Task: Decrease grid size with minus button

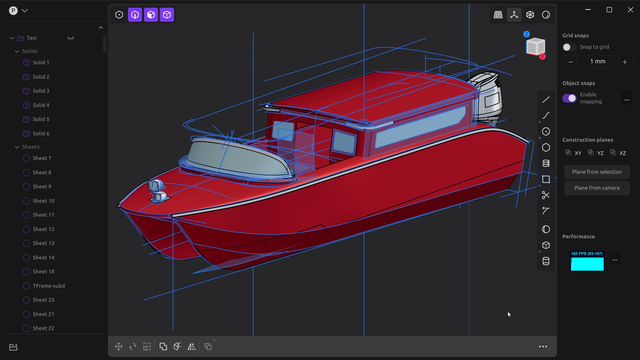Action: 571,62
